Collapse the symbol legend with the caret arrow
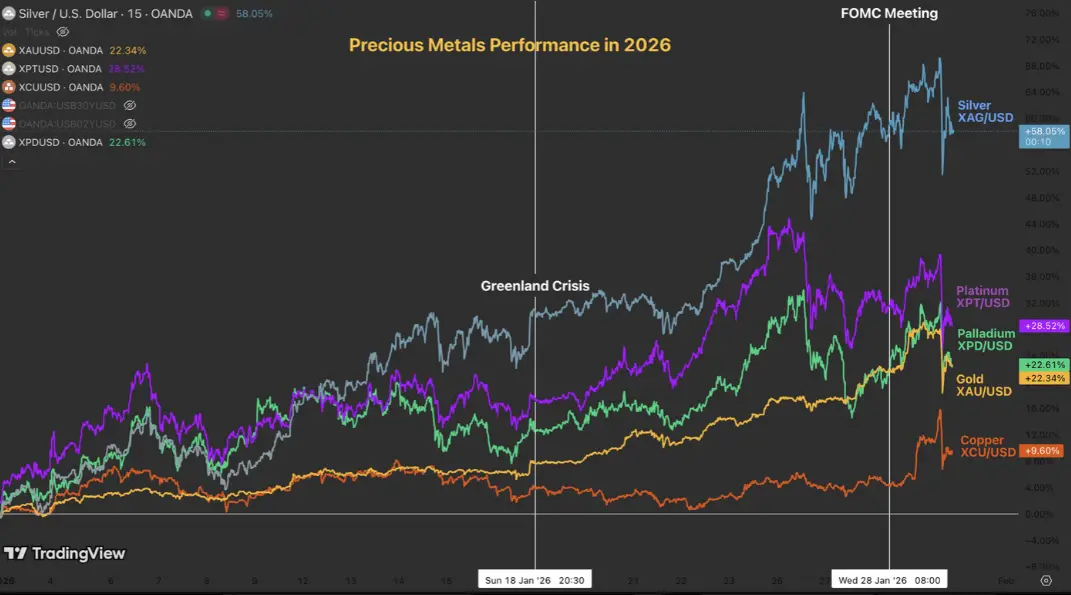 [x=10, y=160]
